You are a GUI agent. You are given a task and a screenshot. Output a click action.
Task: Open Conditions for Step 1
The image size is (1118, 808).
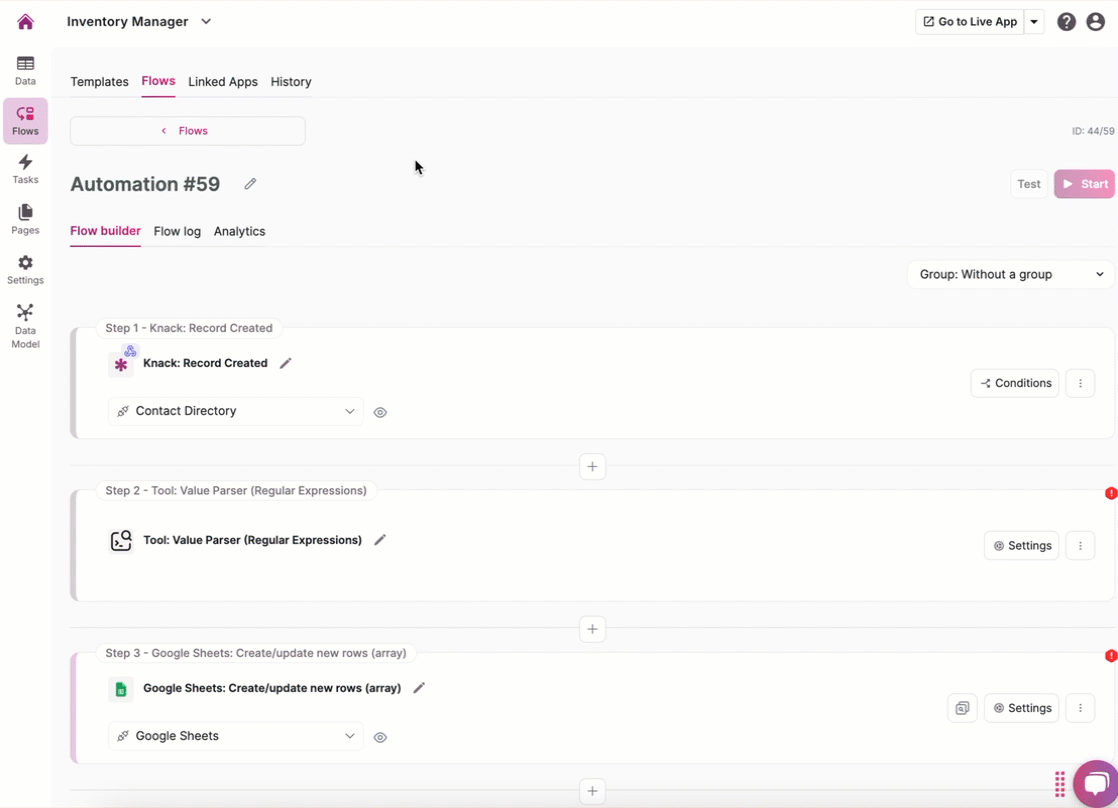[x=1015, y=383]
